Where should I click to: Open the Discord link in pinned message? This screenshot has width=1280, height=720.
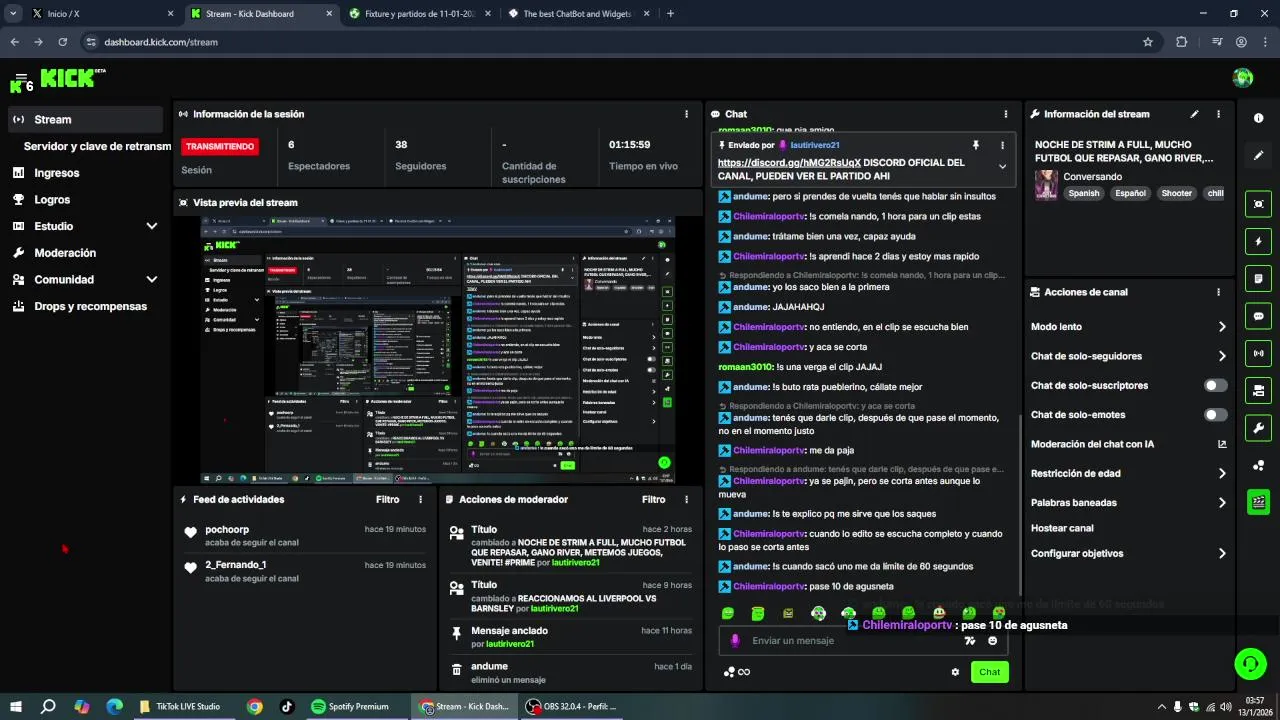click(788, 162)
